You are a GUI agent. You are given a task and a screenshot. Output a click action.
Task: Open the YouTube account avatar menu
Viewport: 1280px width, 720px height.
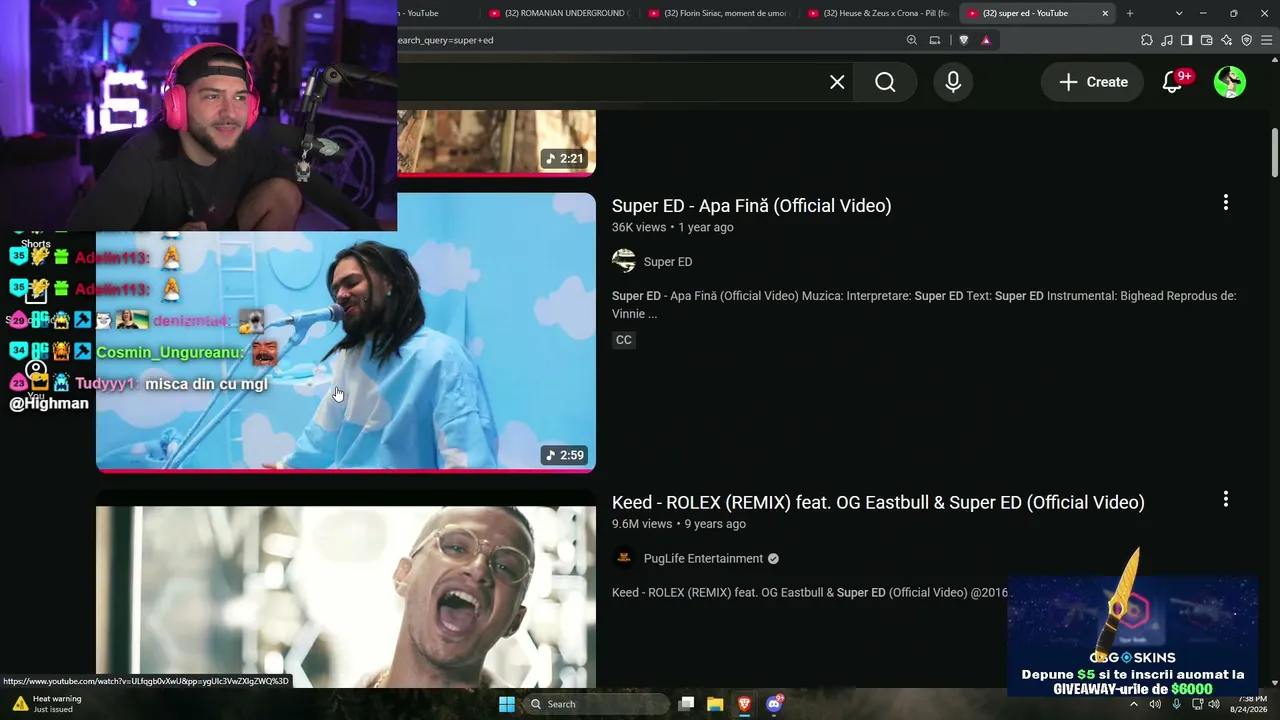pyautogui.click(x=1230, y=82)
